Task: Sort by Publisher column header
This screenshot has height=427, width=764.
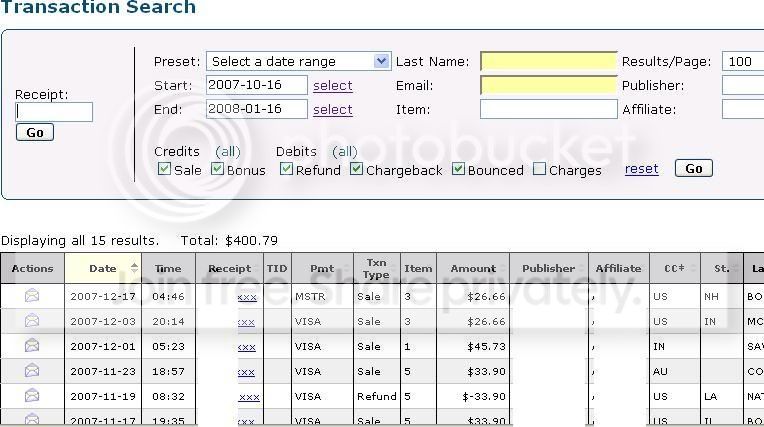Action: (549, 268)
